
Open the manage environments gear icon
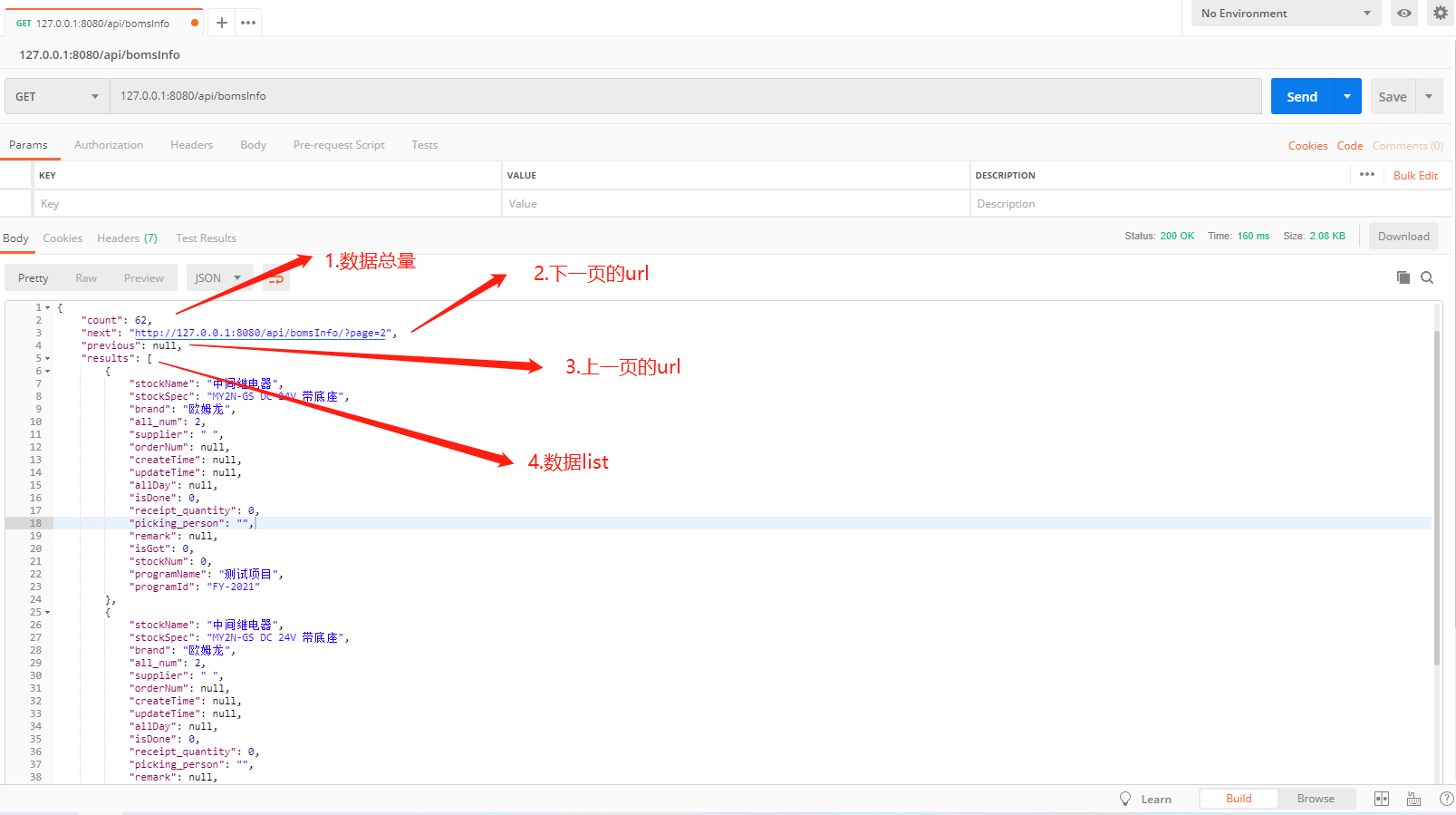point(1441,13)
